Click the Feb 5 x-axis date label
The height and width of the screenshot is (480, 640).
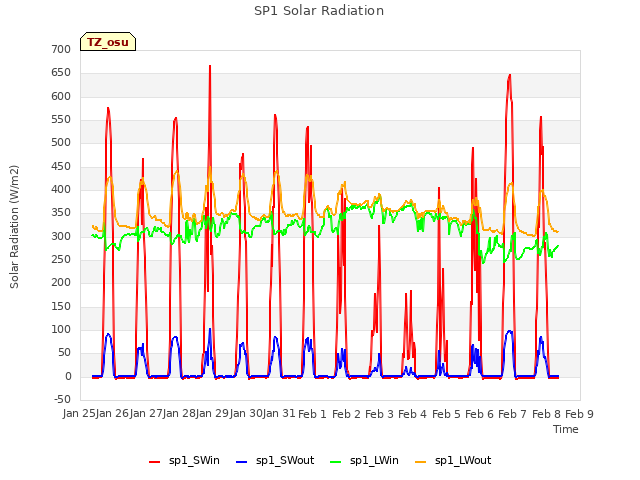[446, 414]
